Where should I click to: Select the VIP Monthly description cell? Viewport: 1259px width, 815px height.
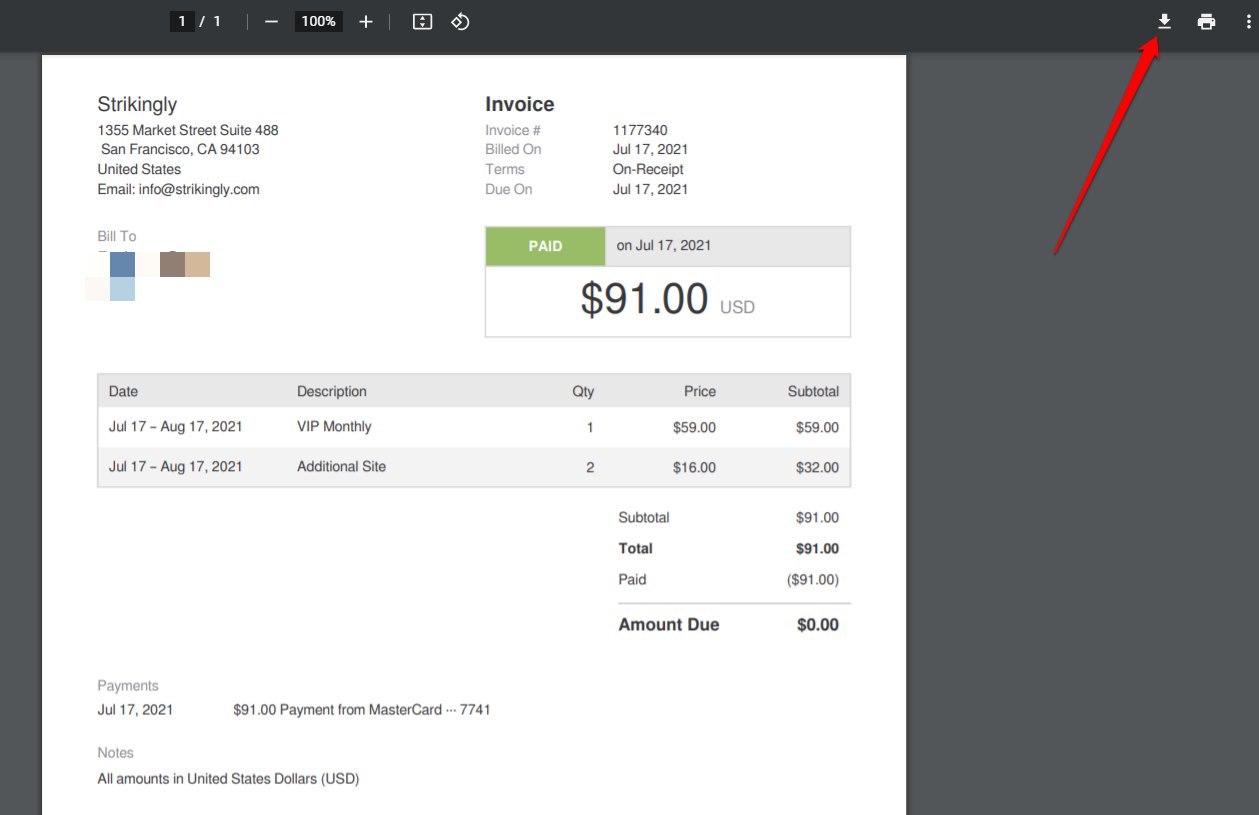pos(334,427)
